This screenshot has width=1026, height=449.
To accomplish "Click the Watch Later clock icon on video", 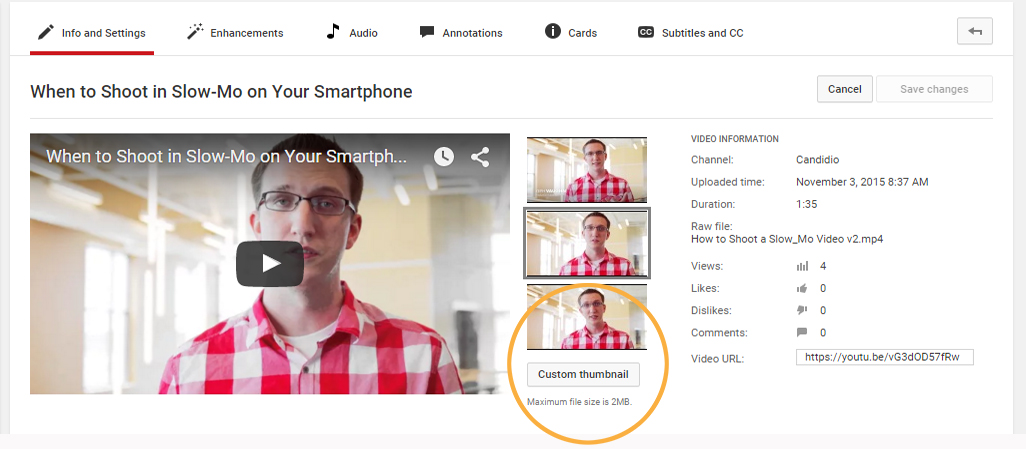I will coord(443,157).
